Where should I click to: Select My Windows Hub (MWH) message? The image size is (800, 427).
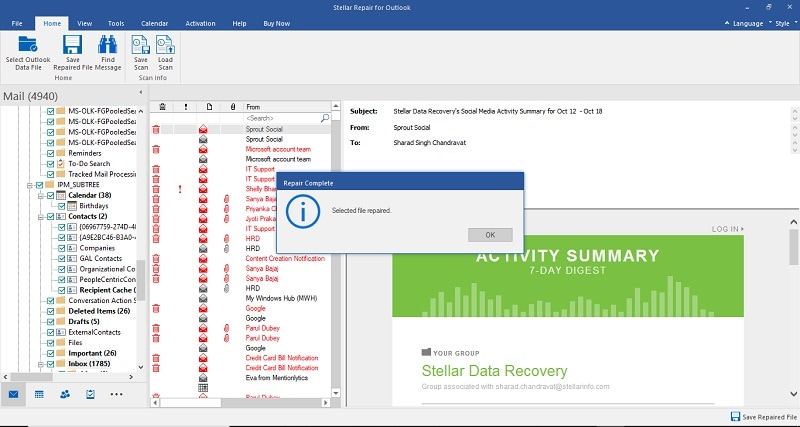coord(281,298)
